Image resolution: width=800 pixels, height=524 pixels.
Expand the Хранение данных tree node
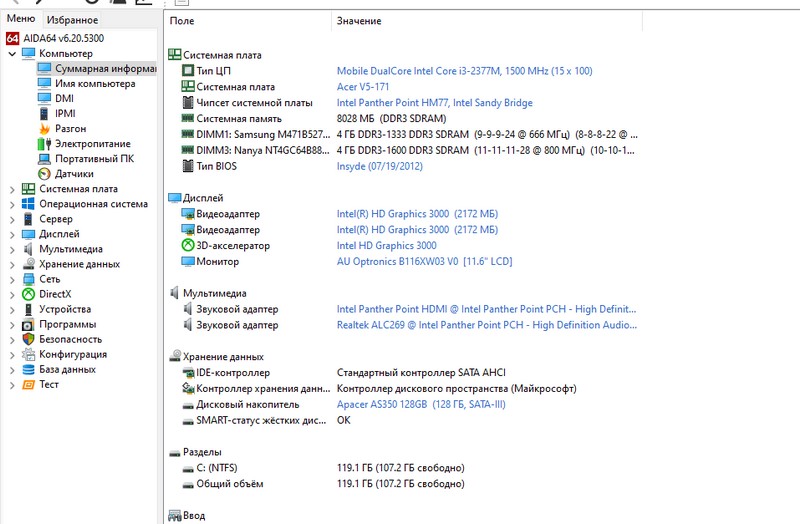point(12,264)
